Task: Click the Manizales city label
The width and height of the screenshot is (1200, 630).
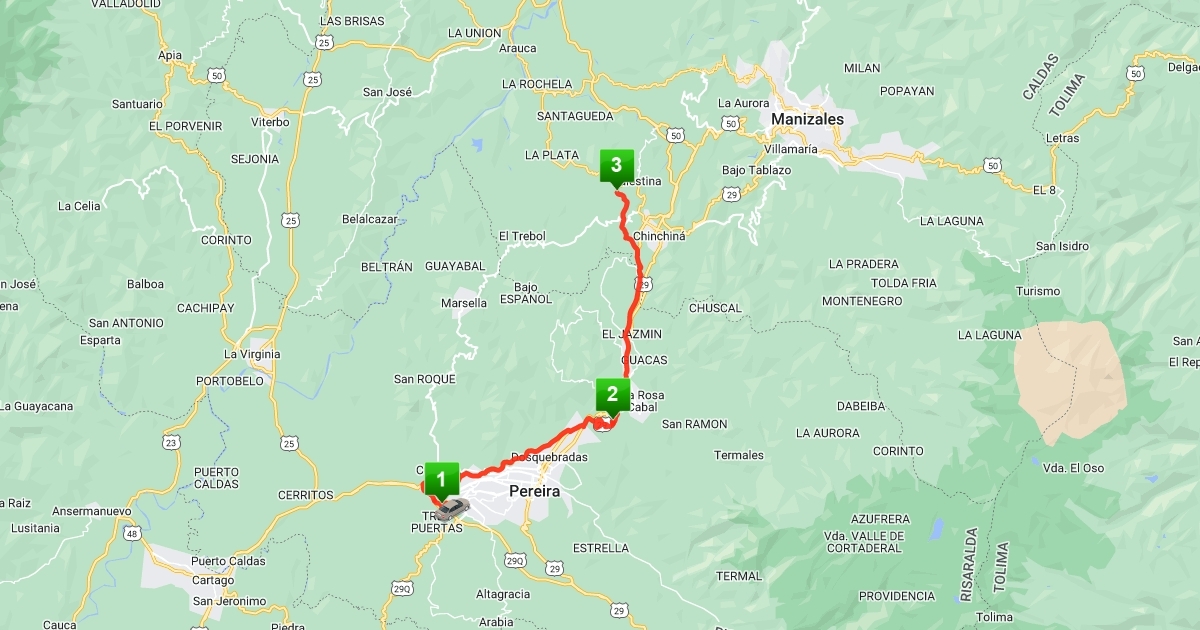Action: (x=807, y=119)
